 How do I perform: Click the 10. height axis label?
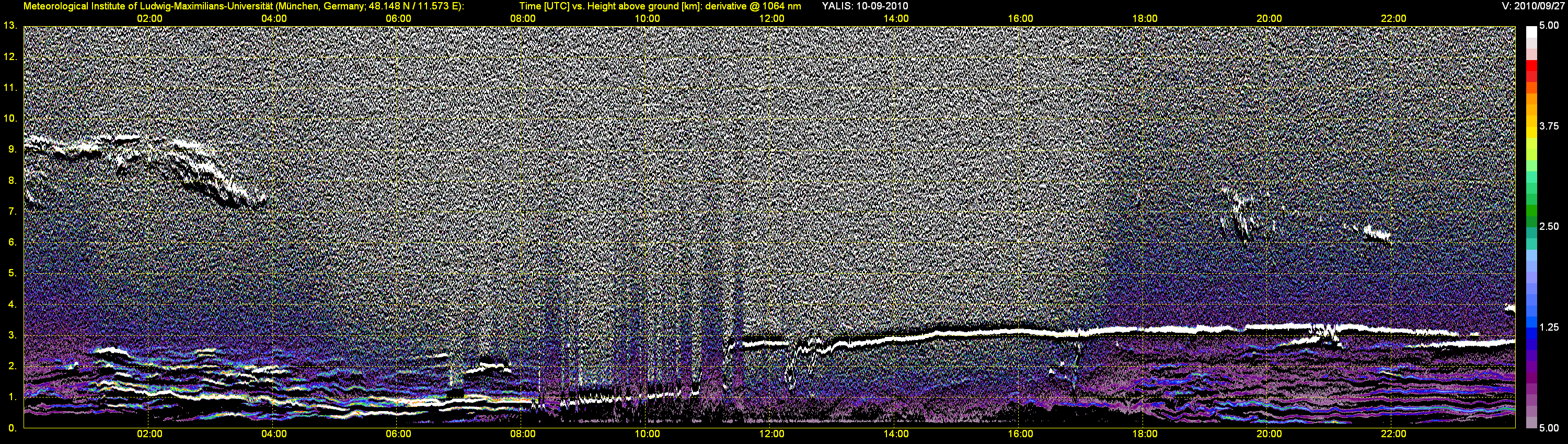coord(10,119)
